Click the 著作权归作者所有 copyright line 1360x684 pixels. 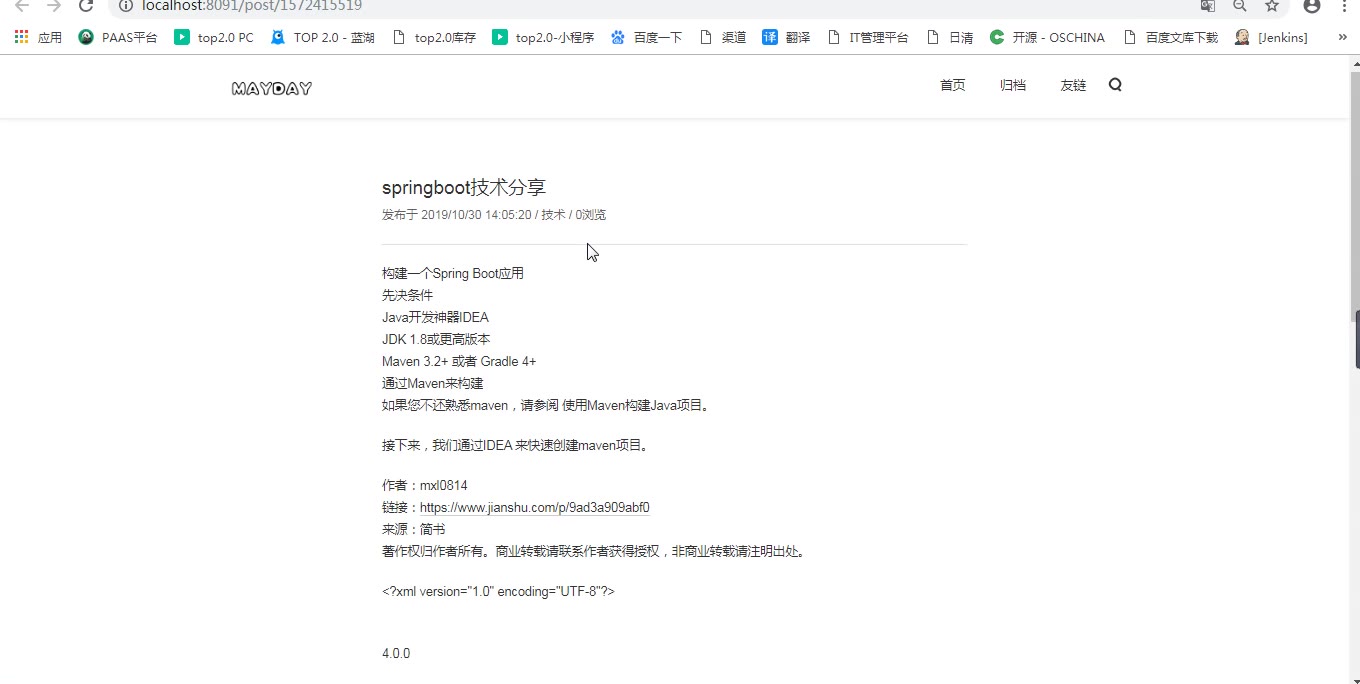[x=595, y=551]
